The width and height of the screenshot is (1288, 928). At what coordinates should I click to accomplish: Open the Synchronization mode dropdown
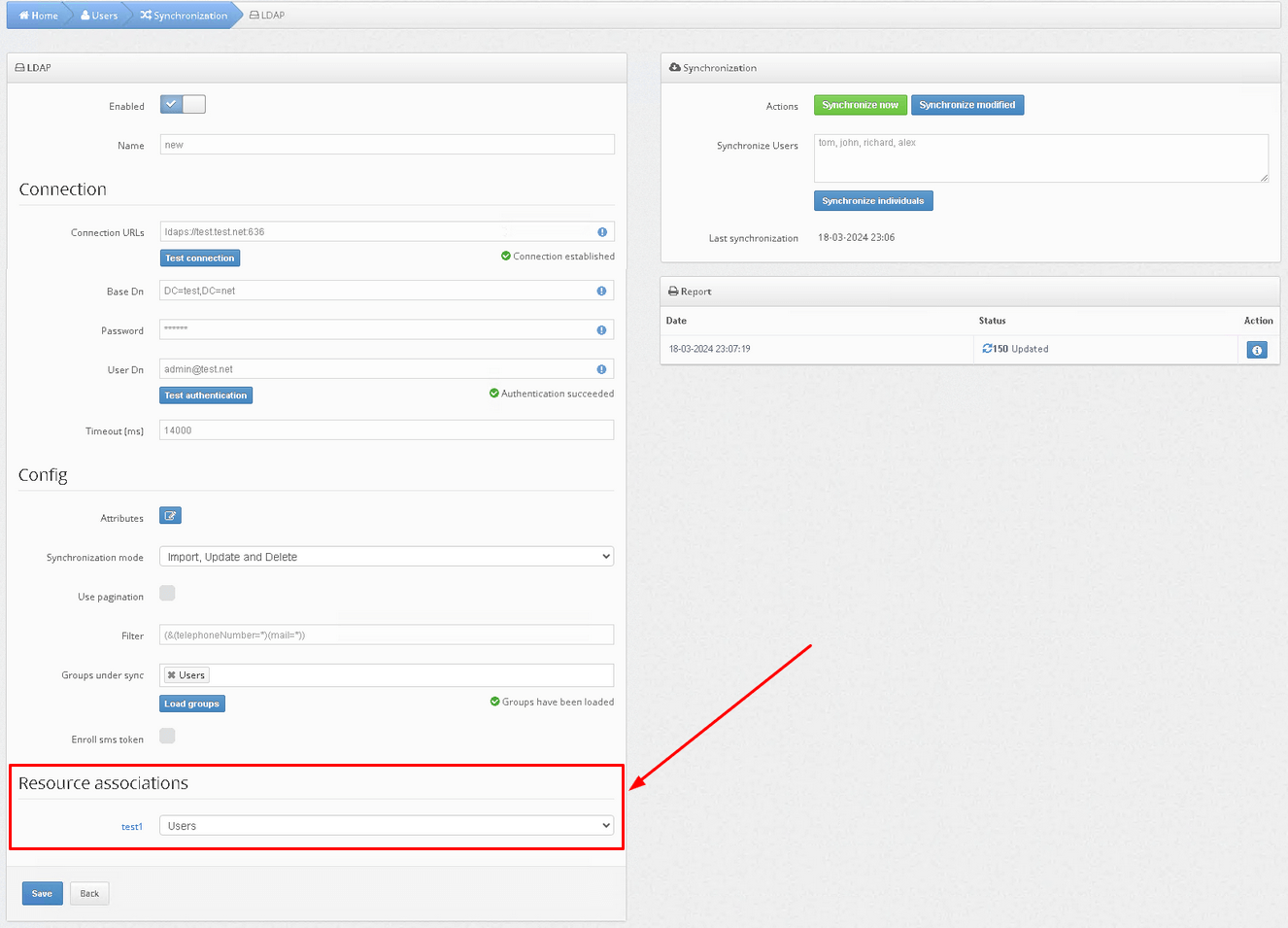pyautogui.click(x=387, y=557)
